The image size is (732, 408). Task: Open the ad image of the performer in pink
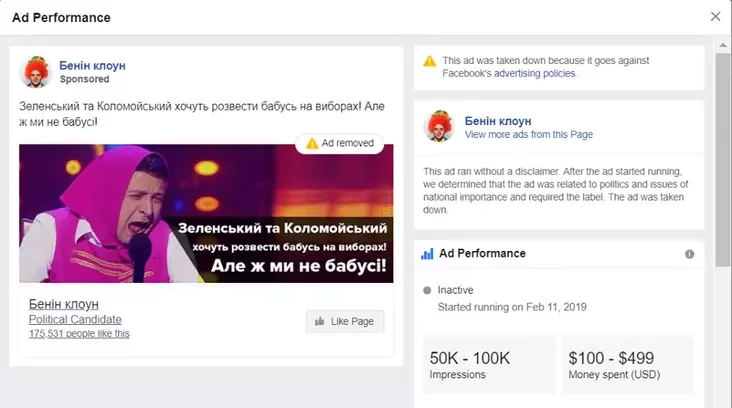[x=206, y=213]
